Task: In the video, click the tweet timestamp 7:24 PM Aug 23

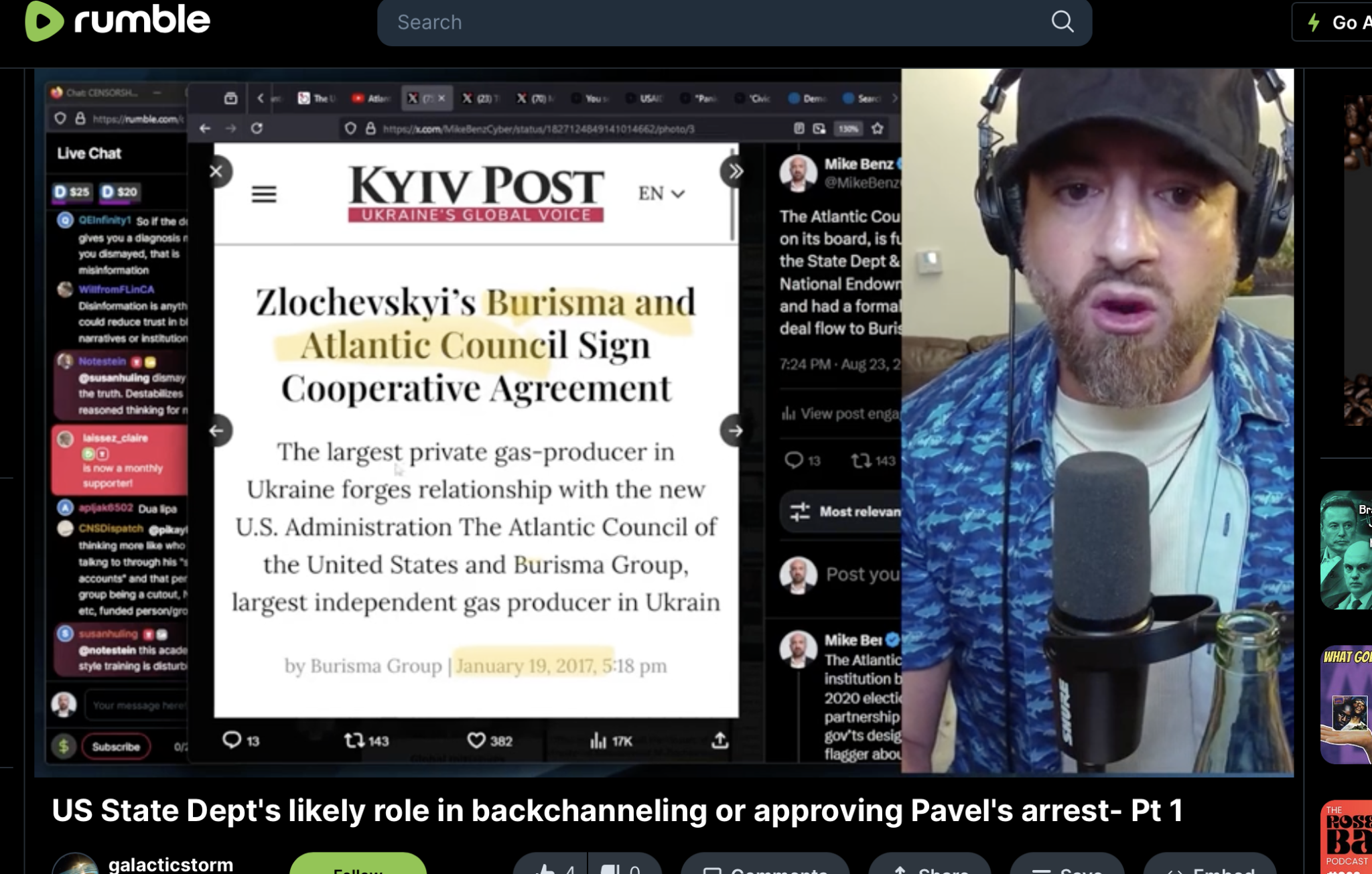Action: pos(840,364)
